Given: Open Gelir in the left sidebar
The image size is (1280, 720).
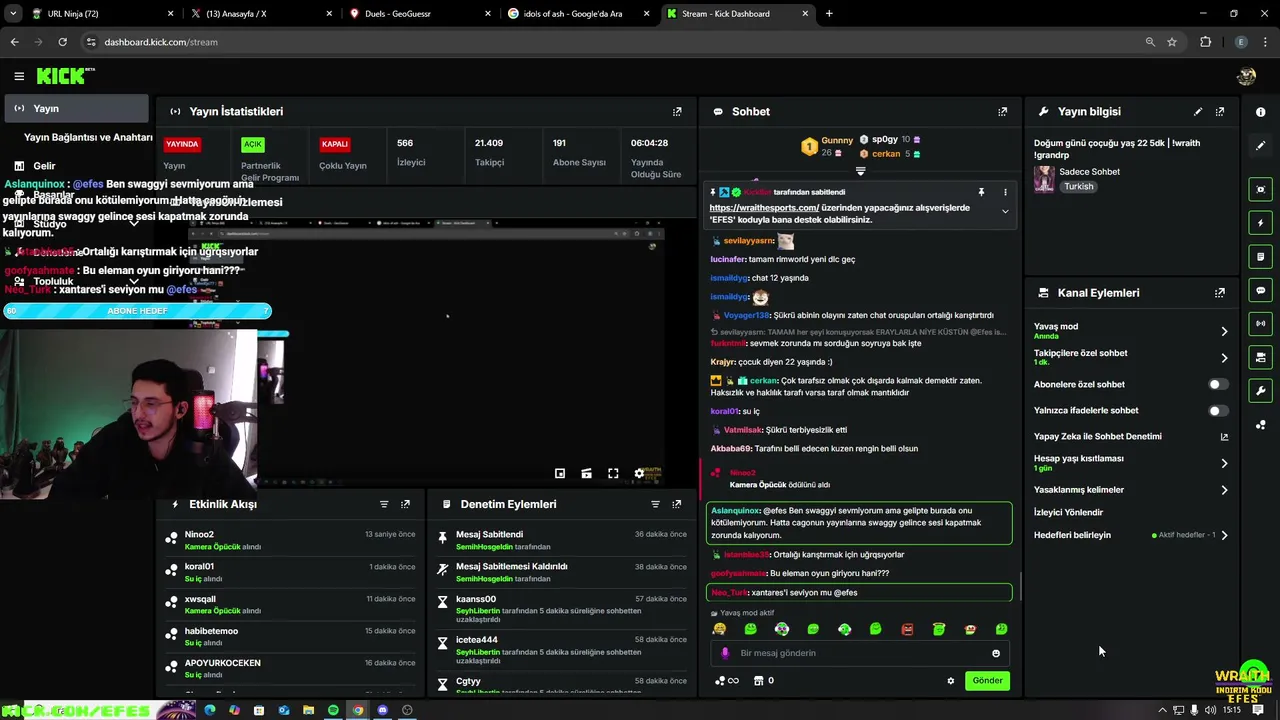Looking at the screenshot, I should [x=44, y=166].
